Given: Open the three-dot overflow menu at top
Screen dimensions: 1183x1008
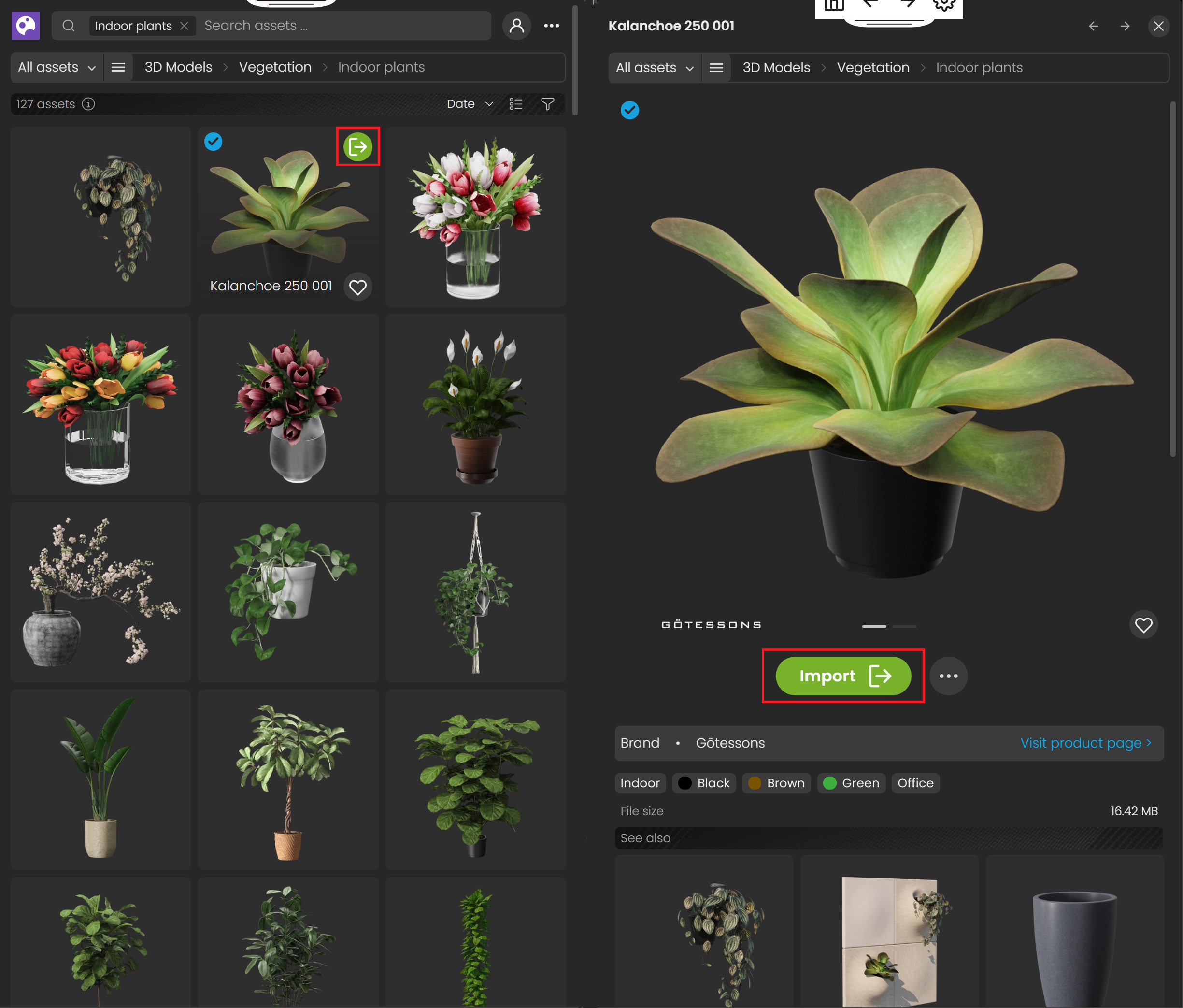Looking at the screenshot, I should tap(552, 25).
